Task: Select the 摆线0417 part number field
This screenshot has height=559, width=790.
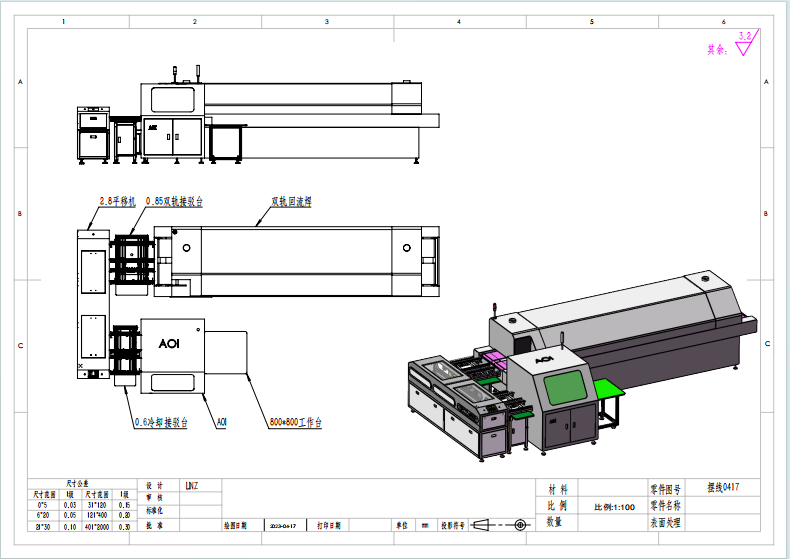Action: [x=722, y=489]
